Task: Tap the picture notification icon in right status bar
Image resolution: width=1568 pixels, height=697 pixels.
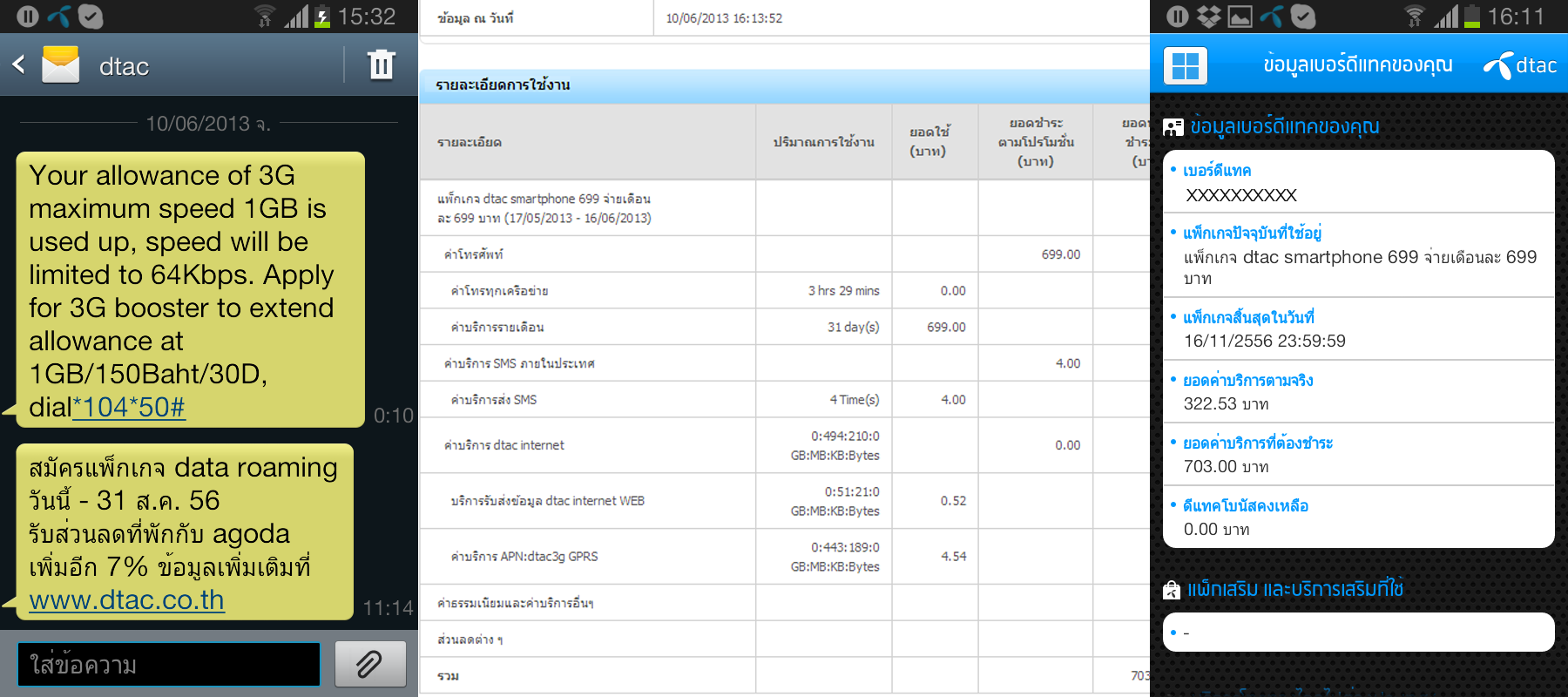Action: [1240, 16]
